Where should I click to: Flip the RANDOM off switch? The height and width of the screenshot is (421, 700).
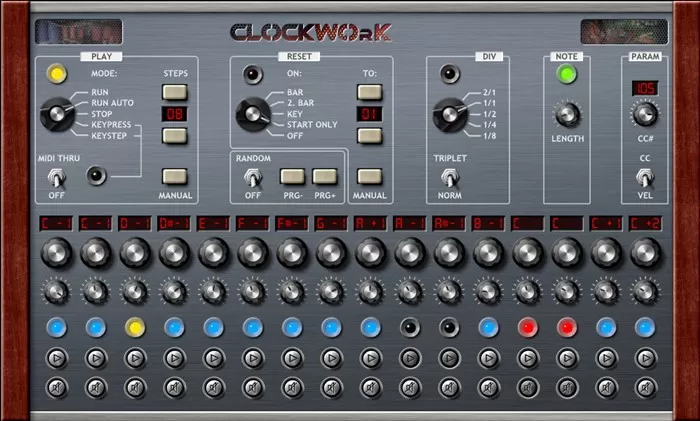pyautogui.click(x=253, y=178)
